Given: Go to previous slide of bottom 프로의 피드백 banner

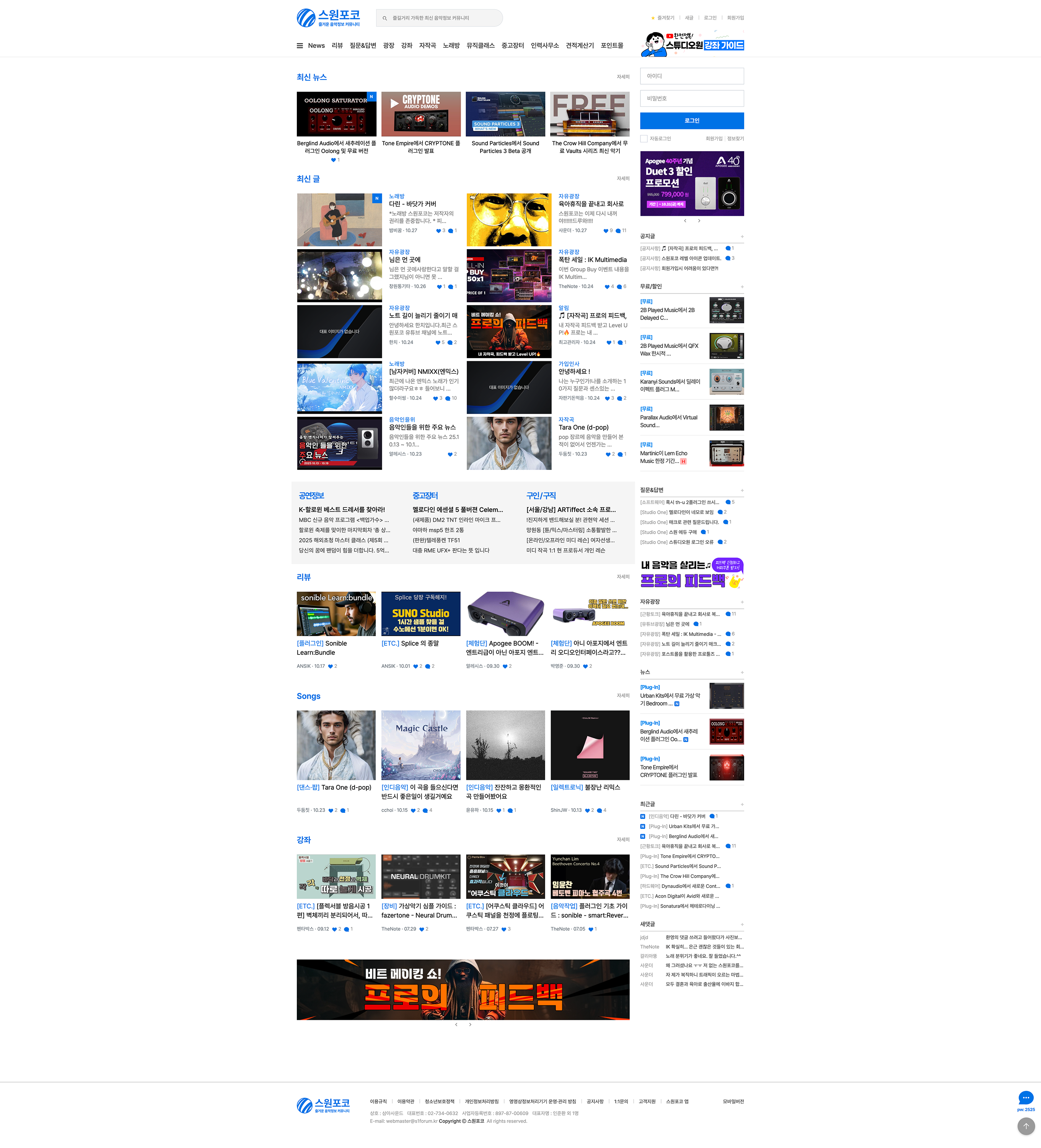Looking at the screenshot, I should click(x=456, y=1024).
